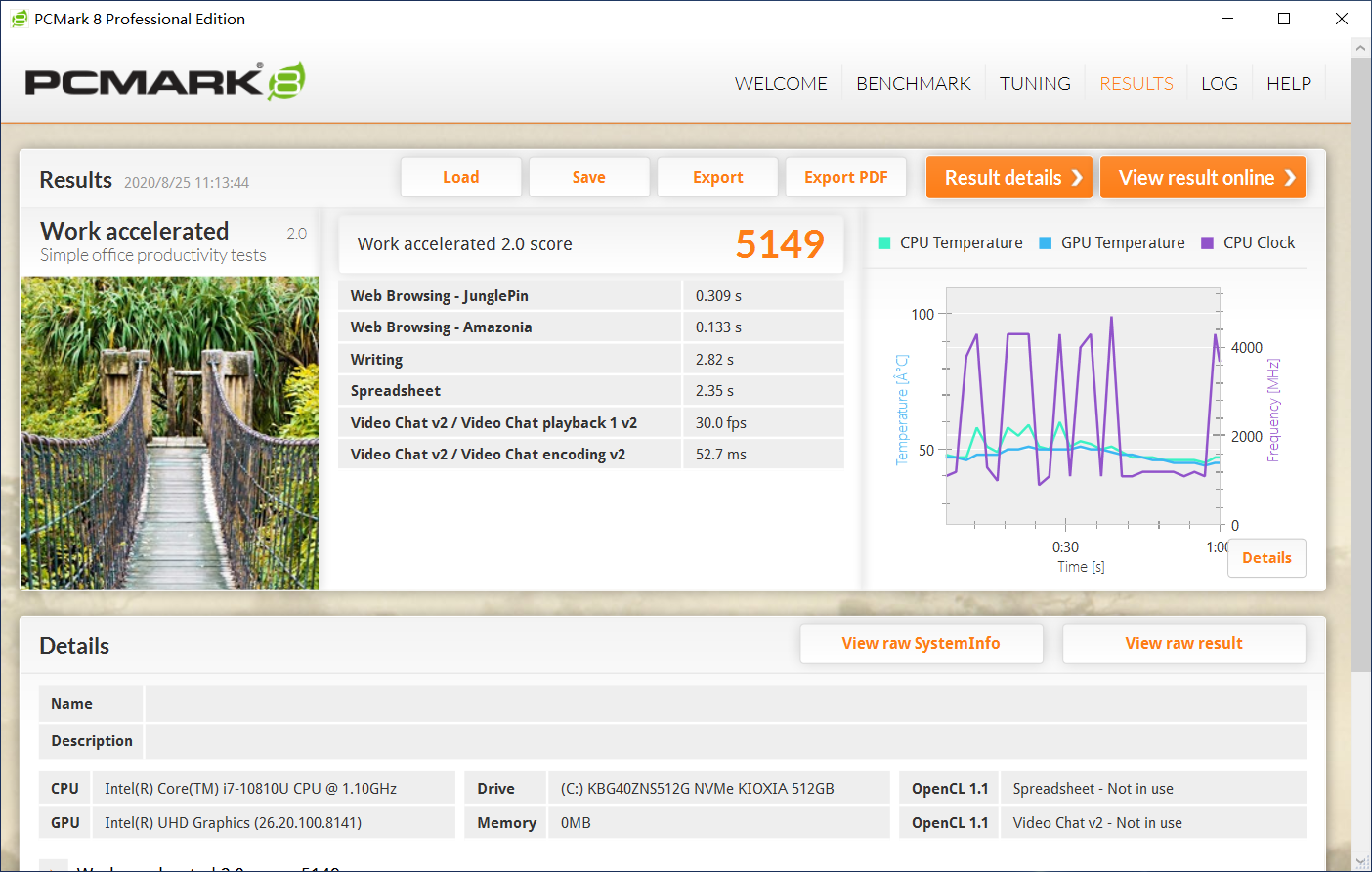Click the Name field
The height and width of the screenshot is (872, 1372).
[x=726, y=704]
